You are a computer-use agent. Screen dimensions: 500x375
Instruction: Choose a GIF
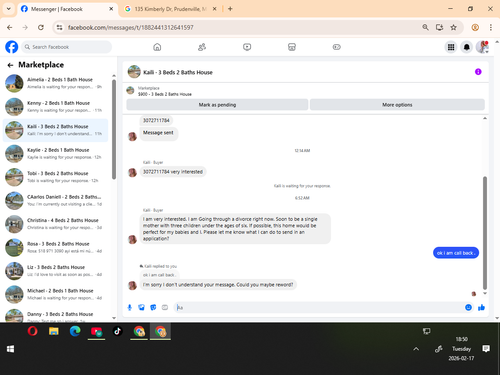tap(165, 307)
